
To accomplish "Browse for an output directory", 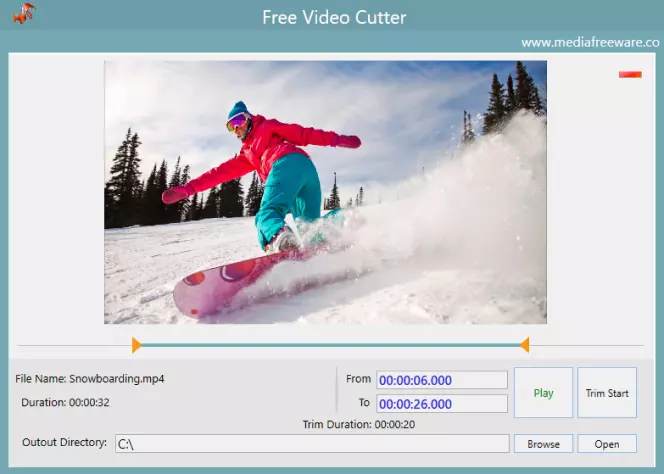I will click(543, 444).
